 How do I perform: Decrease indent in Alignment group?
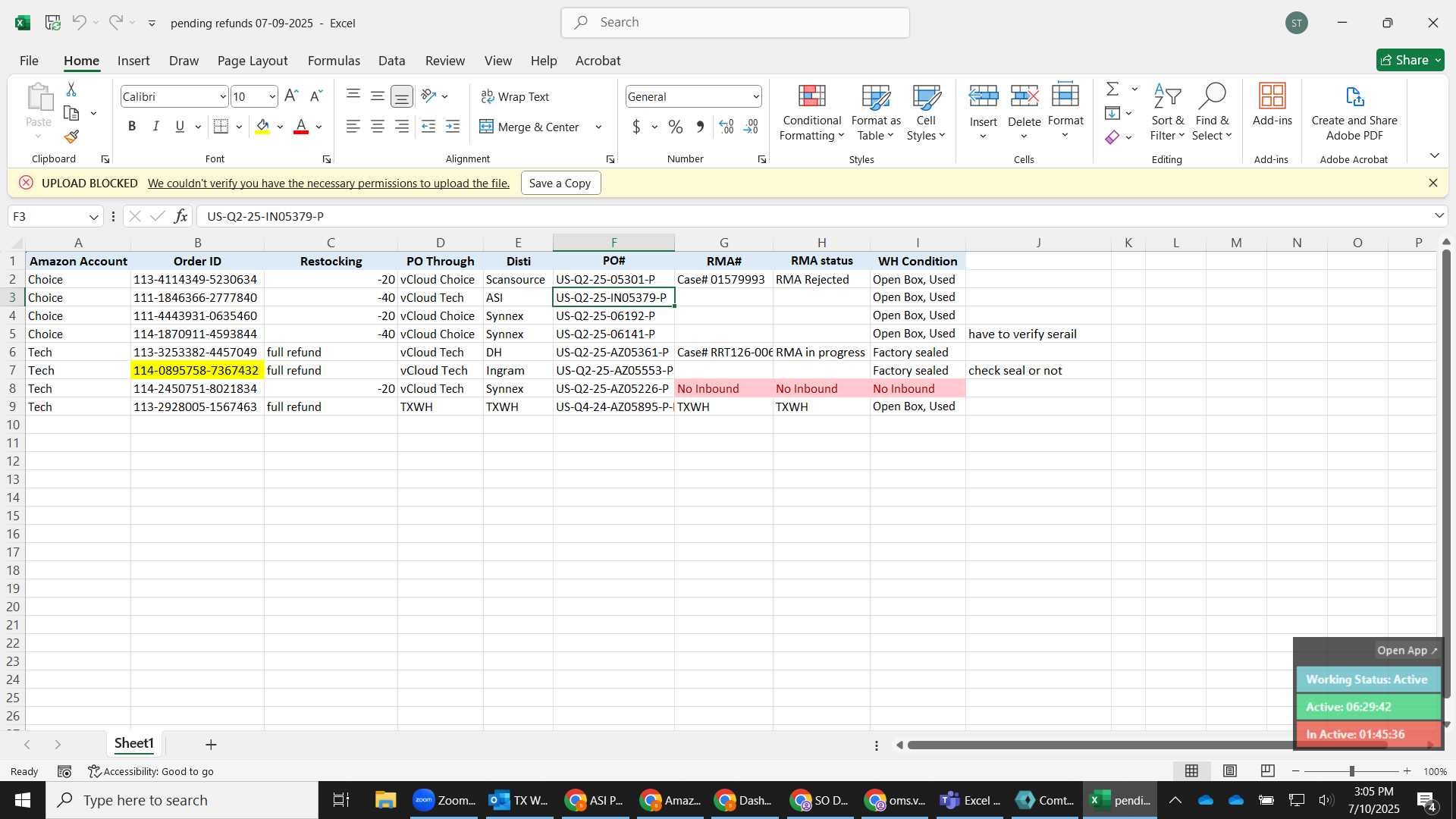(428, 127)
